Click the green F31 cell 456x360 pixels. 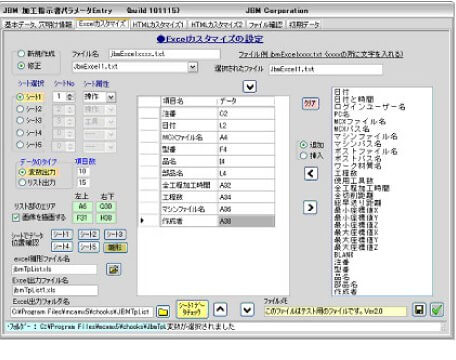[83, 218]
